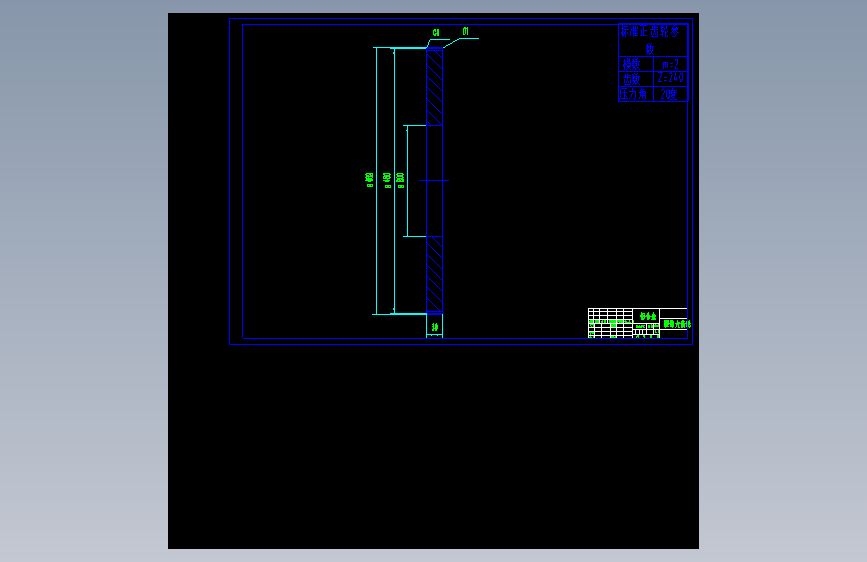Click the second leader label at top right of gear
The width and height of the screenshot is (867, 562).
pyautogui.click(x=466, y=32)
